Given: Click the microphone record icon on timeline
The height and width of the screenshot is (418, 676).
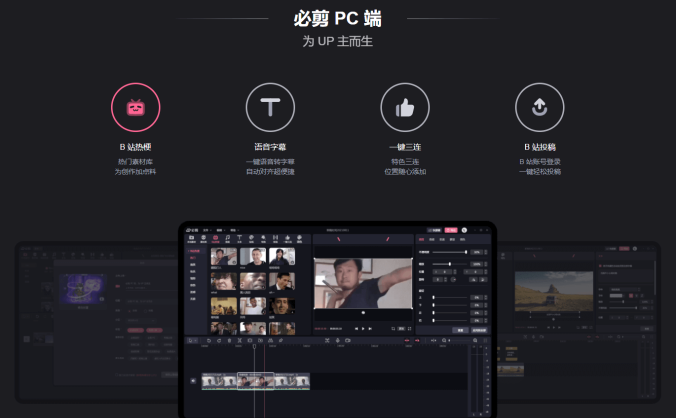Looking at the screenshot, I should pyautogui.click(x=338, y=340).
